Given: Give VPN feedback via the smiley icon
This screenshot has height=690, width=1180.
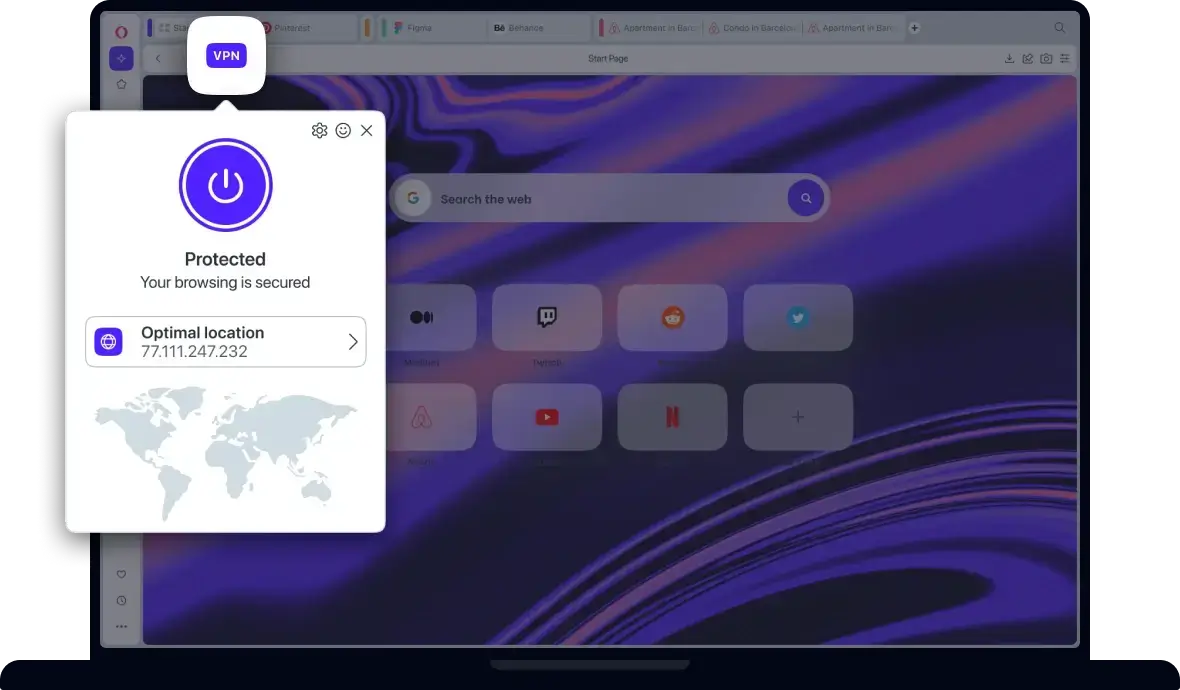Looking at the screenshot, I should click(x=343, y=130).
